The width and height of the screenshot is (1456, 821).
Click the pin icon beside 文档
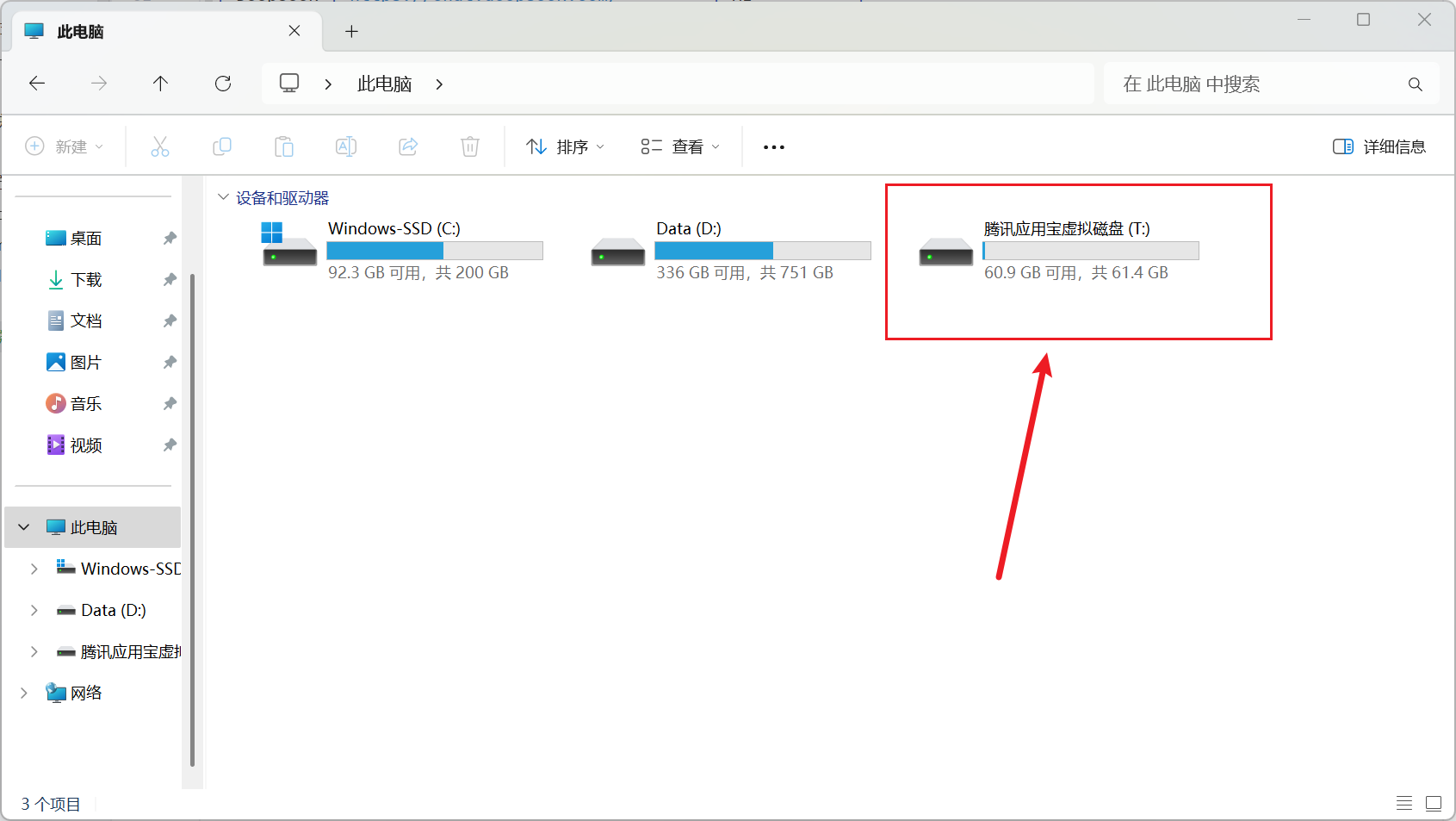click(x=170, y=320)
